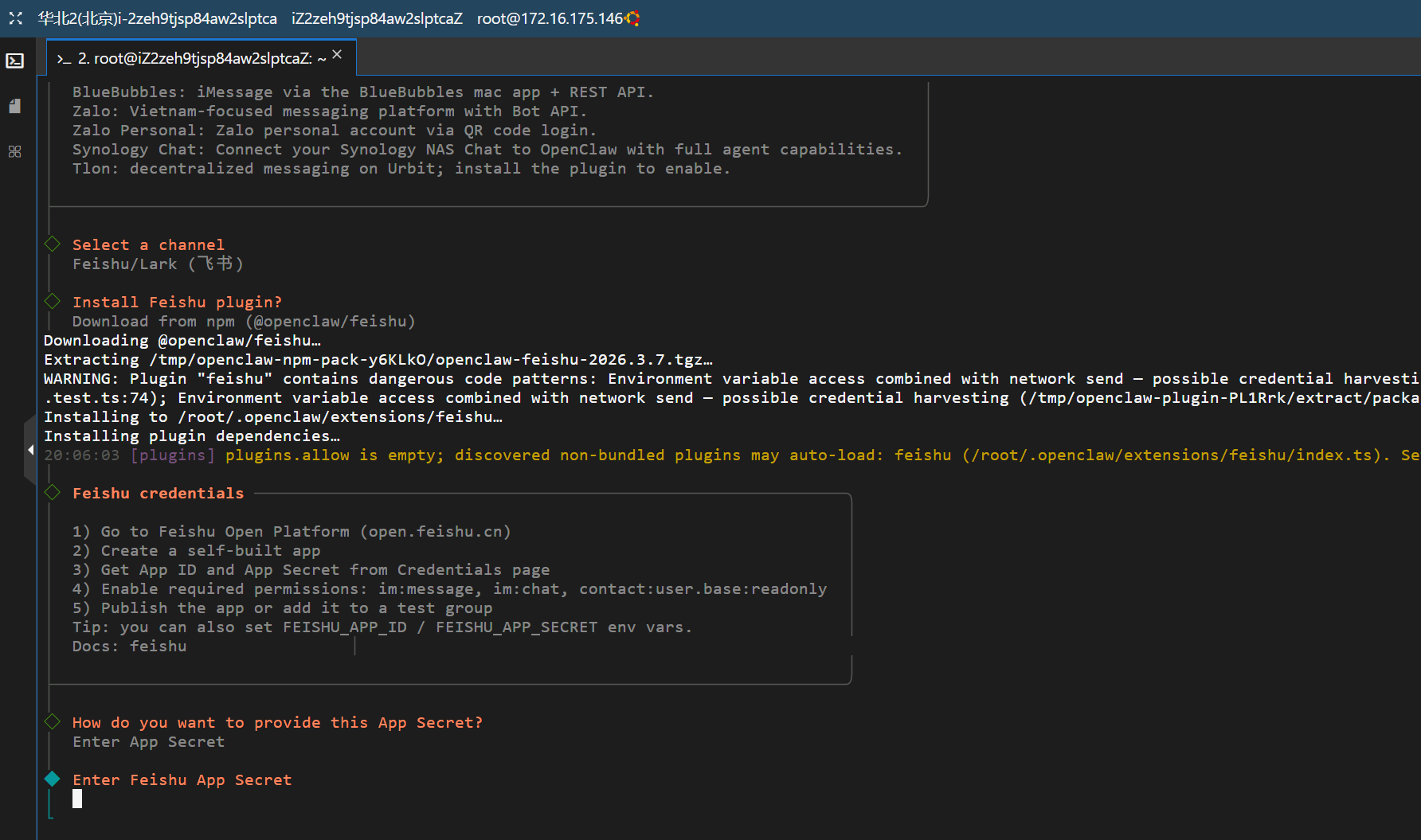Click the open.feishu.cn address in the instructions
Screen dimensions: 1421x840
[x=435, y=531]
